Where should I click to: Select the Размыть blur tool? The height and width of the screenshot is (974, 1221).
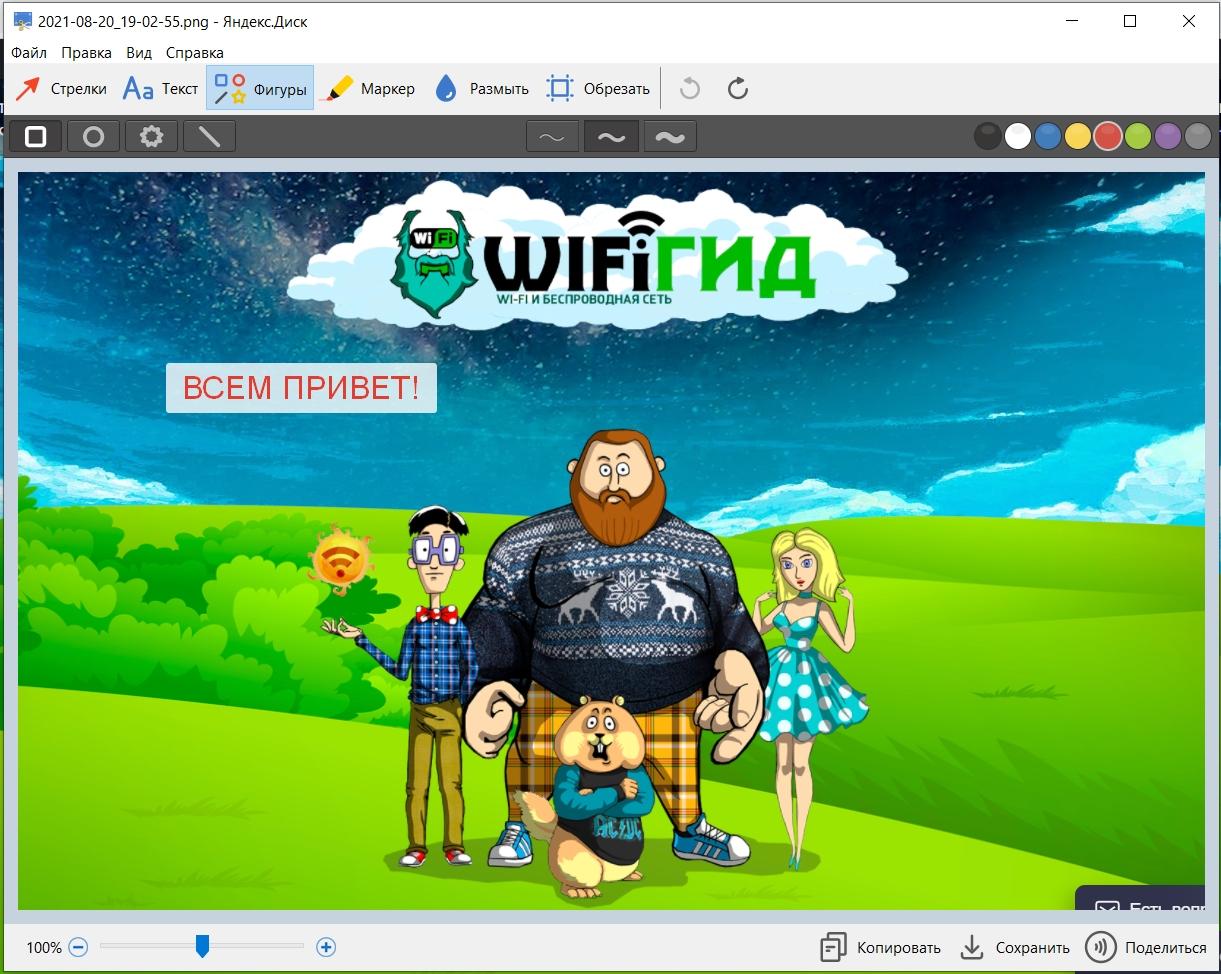tap(481, 89)
